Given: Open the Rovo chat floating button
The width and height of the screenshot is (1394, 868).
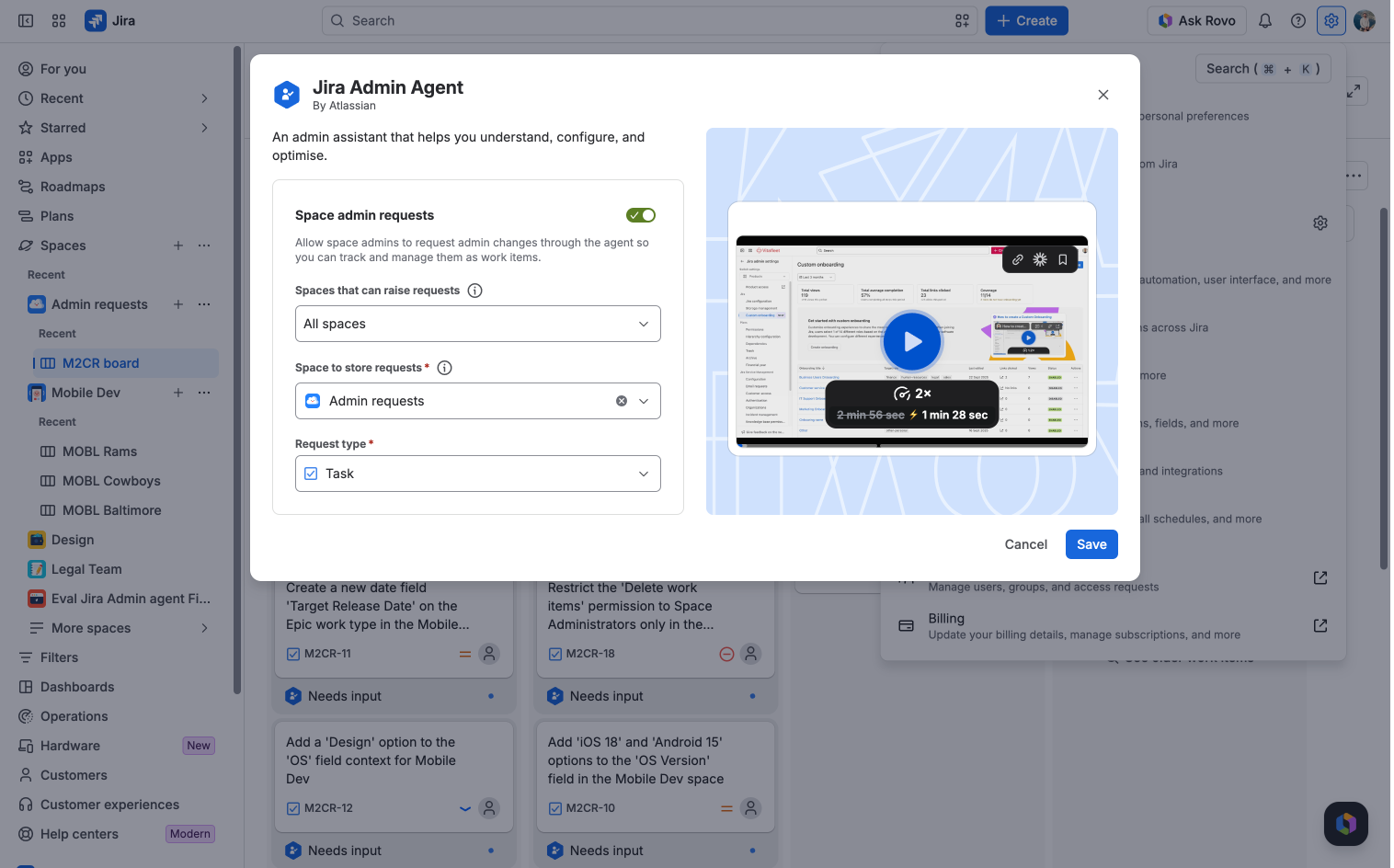Looking at the screenshot, I should point(1346,824).
